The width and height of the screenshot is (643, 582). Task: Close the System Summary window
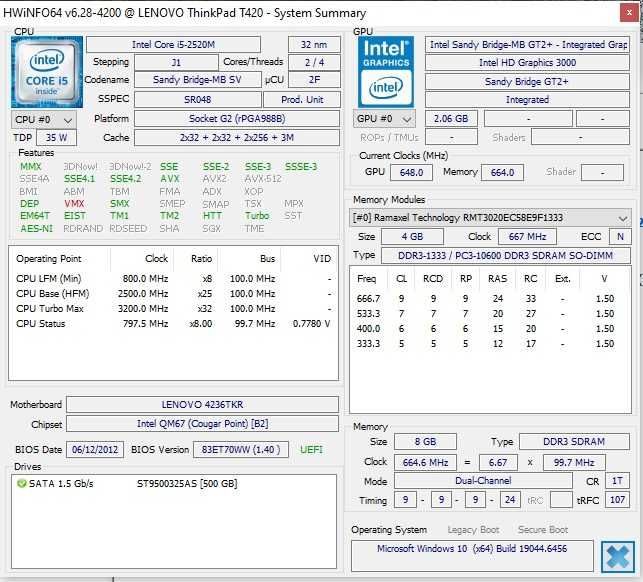(629, 13)
